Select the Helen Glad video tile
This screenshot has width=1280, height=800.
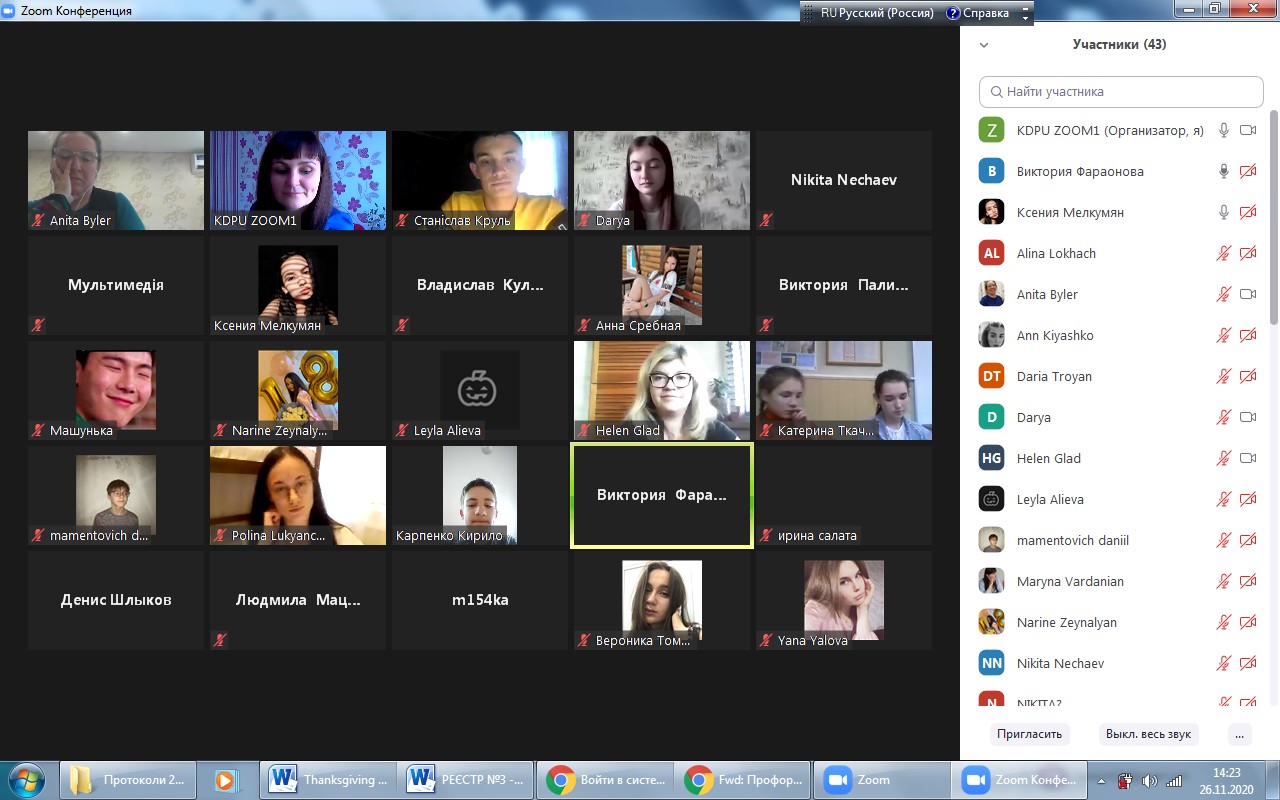point(661,390)
